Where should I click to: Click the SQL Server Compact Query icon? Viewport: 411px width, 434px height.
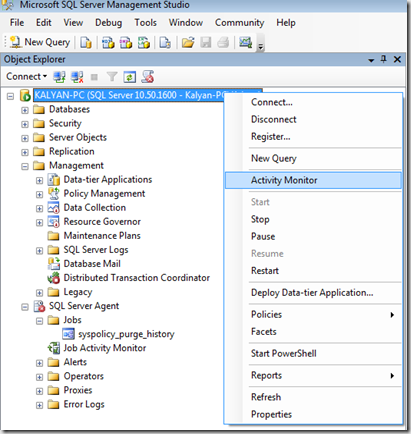(x=165, y=43)
